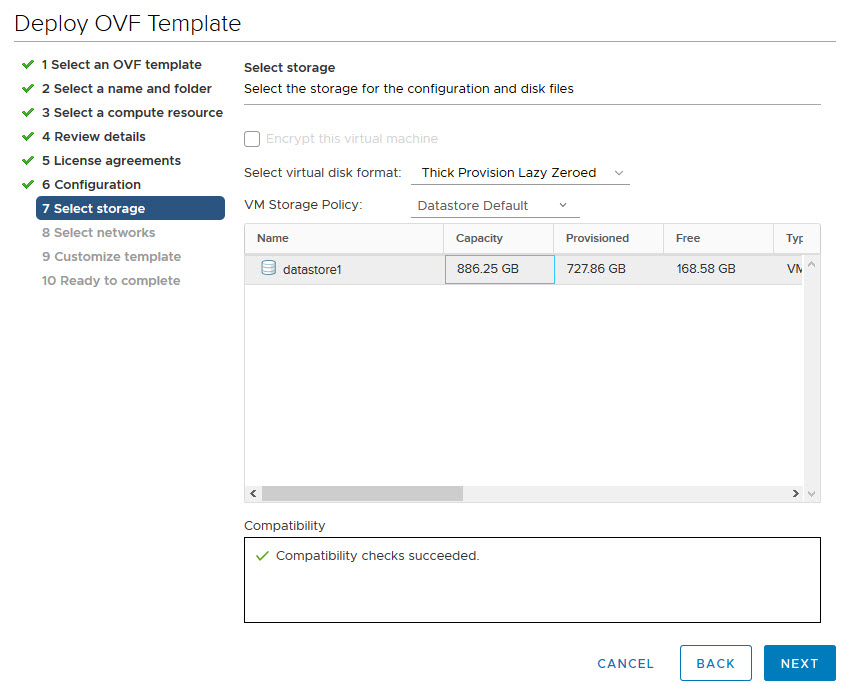Go to step 1 Select an OVF template
The width and height of the screenshot is (848, 684).
[121, 65]
